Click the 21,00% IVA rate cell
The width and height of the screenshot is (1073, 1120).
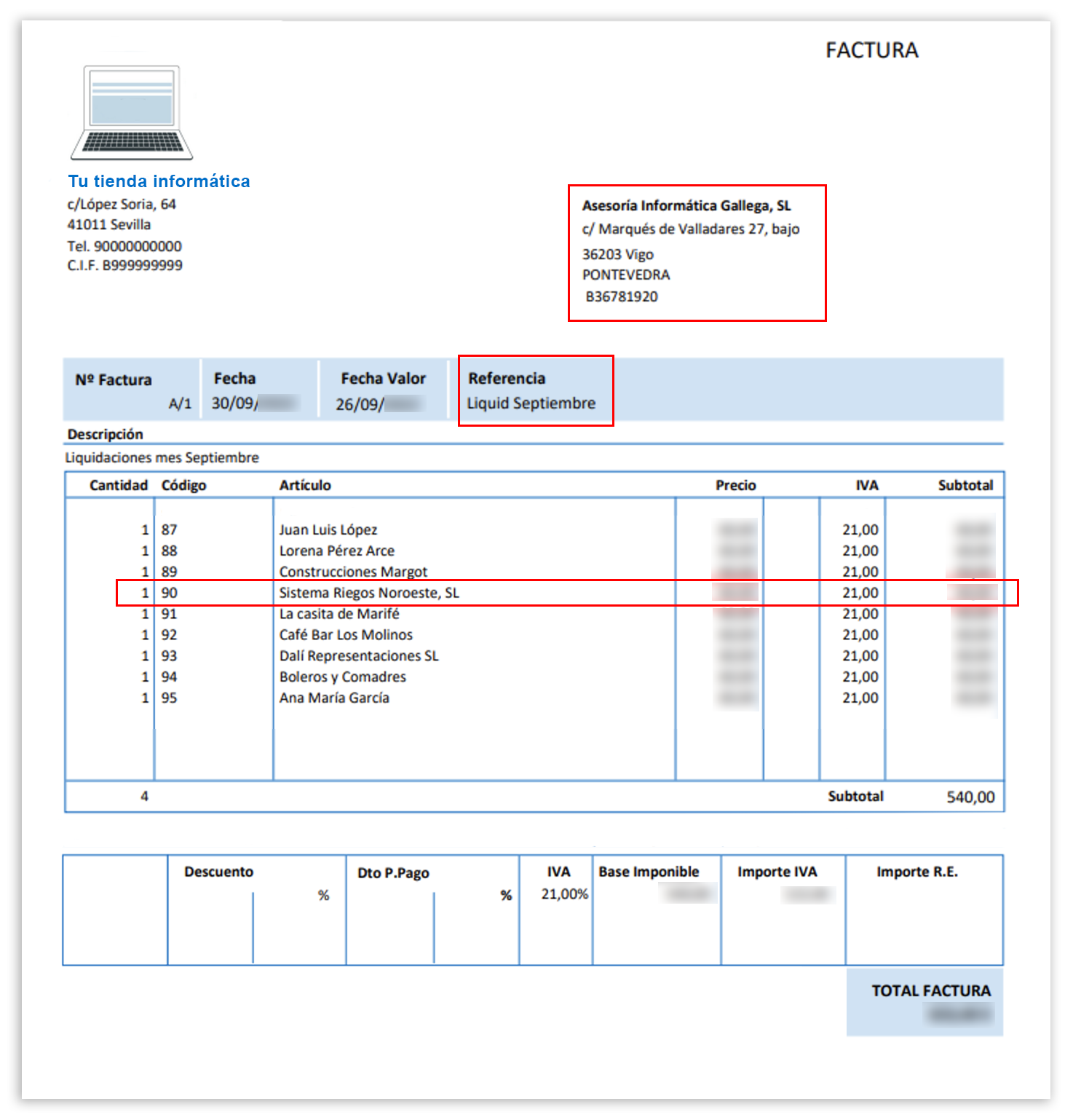tap(564, 894)
